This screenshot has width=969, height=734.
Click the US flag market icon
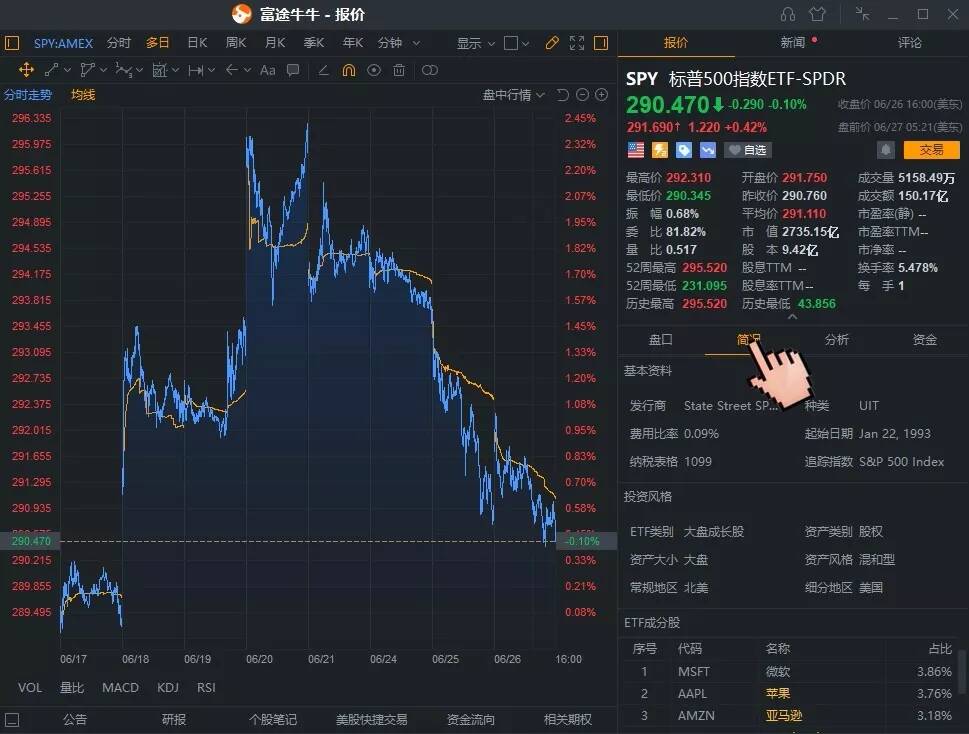635,150
